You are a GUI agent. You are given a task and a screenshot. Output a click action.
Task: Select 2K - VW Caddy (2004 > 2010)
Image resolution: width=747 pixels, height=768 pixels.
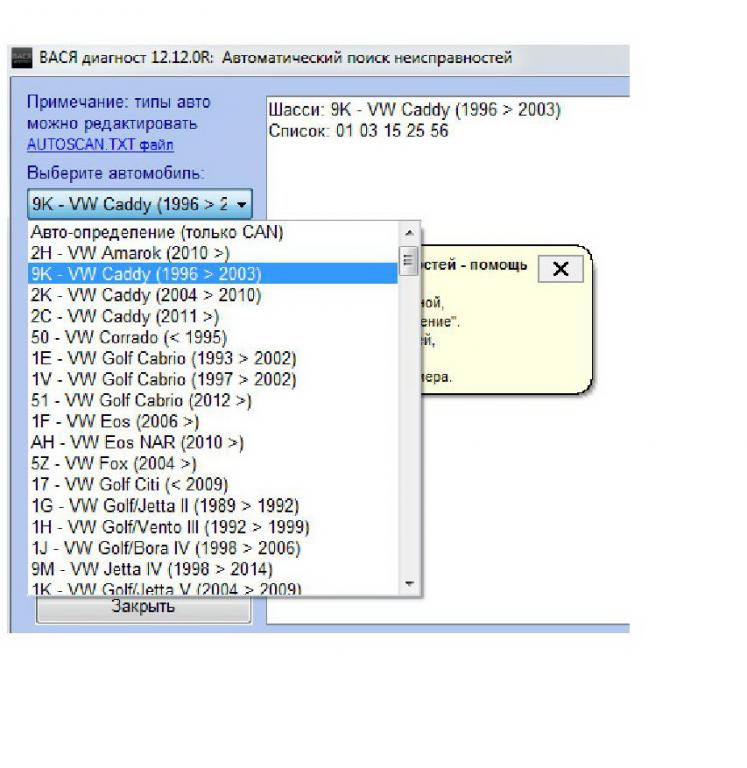point(213,295)
